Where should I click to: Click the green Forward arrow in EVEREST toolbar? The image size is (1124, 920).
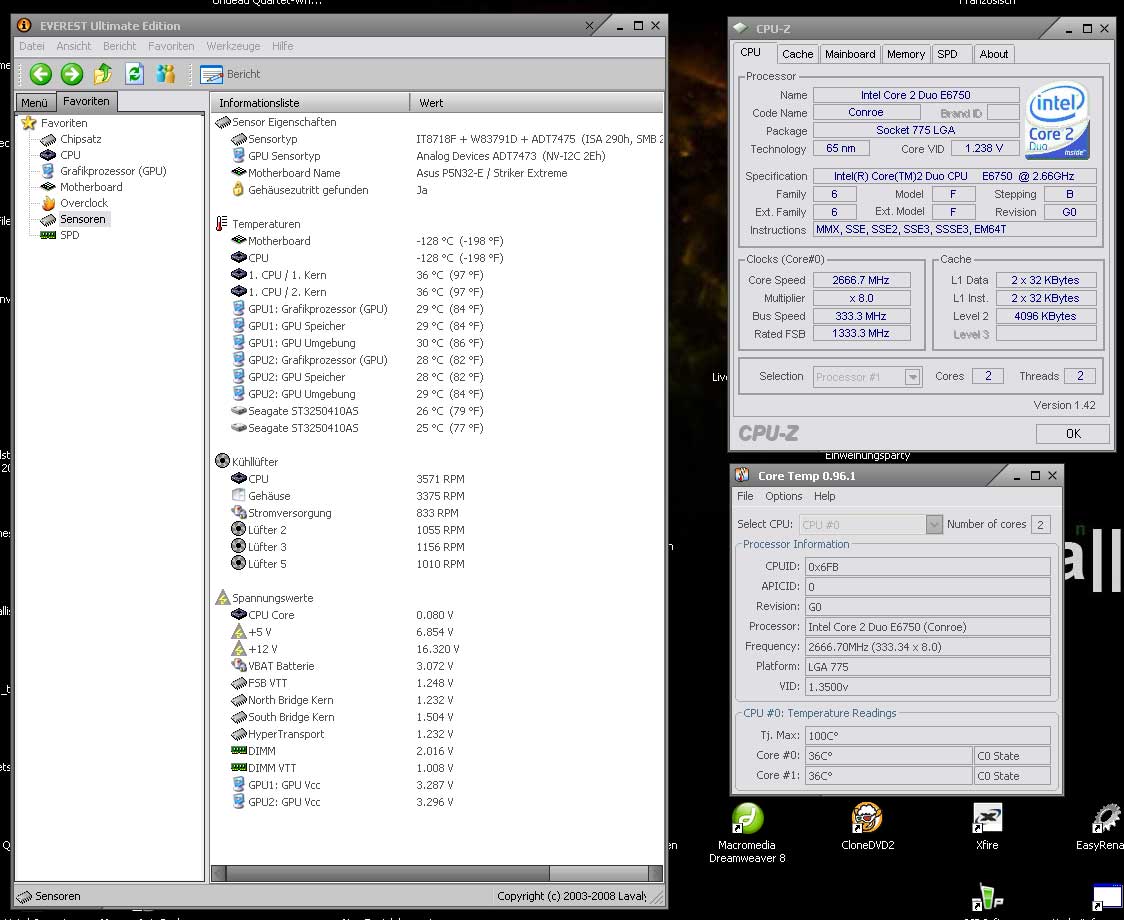click(x=71, y=73)
